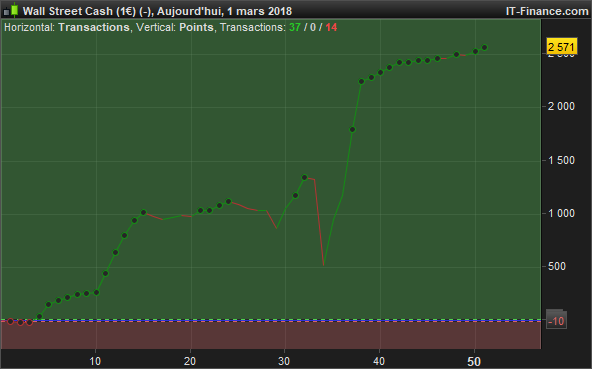Select the last data point on equity curve
This screenshot has height=369, width=592.
pos(484,48)
